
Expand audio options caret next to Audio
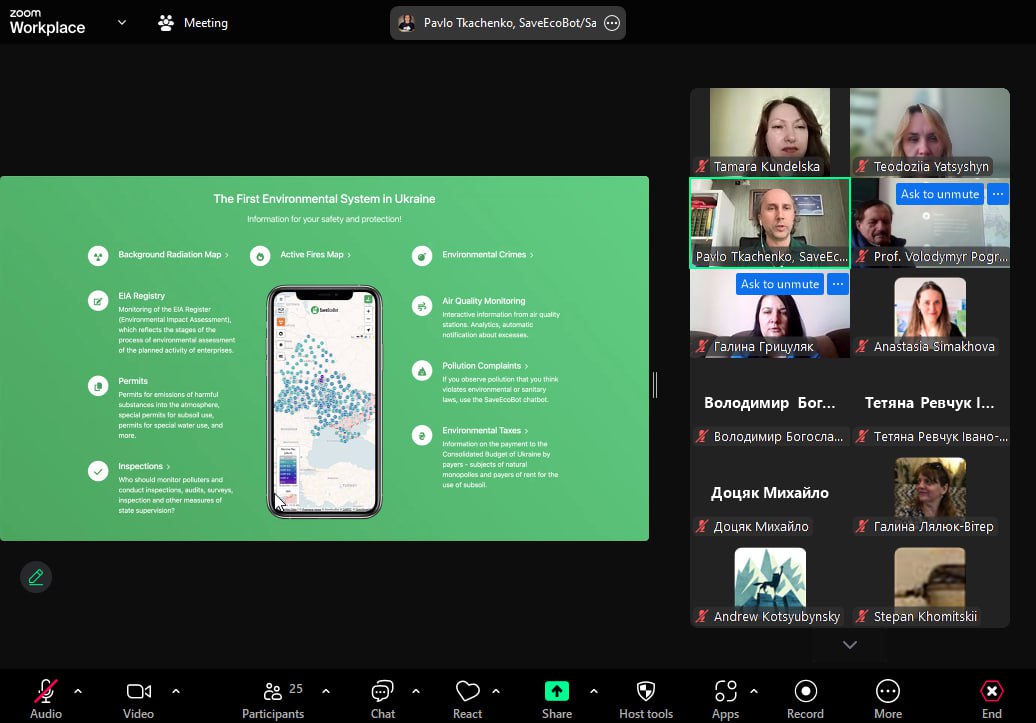[78, 691]
